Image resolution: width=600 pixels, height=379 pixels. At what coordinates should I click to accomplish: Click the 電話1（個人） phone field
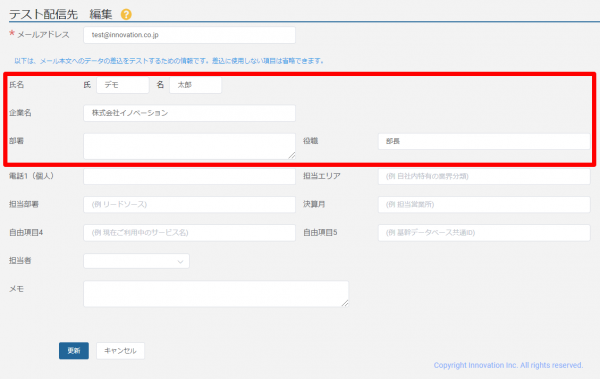189,176
